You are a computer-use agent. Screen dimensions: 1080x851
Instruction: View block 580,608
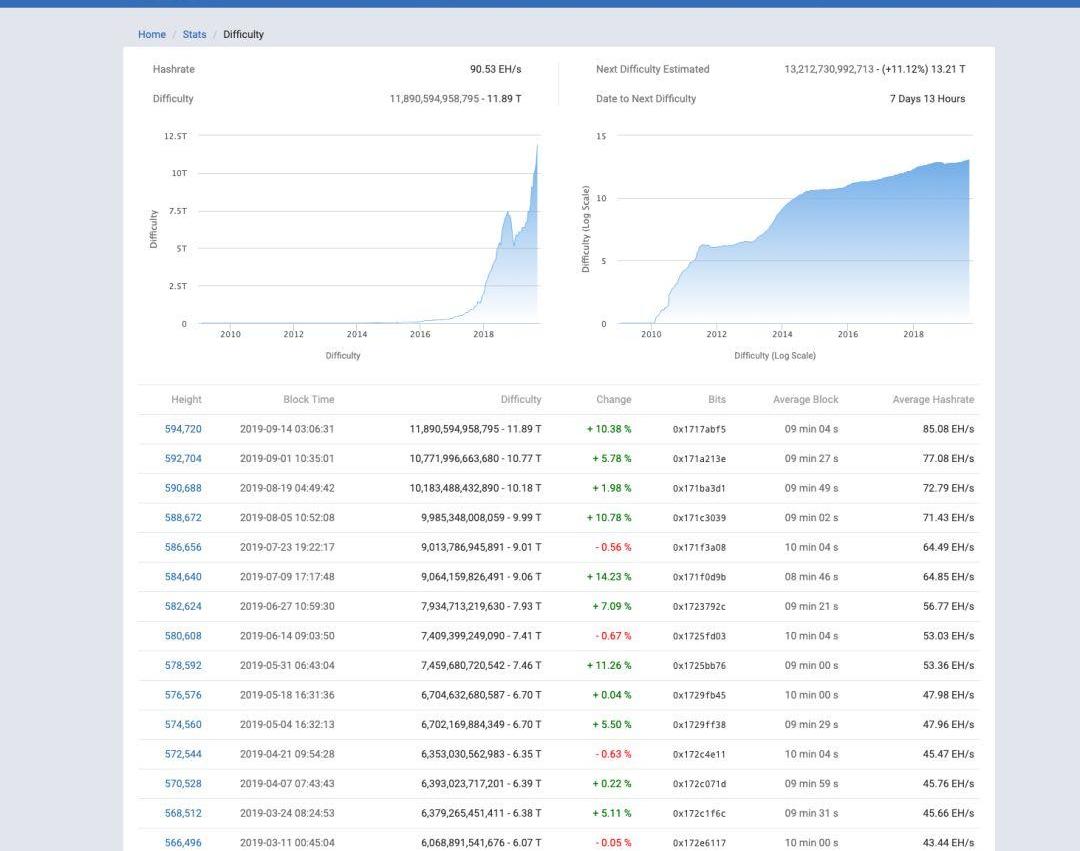[x=183, y=636]
